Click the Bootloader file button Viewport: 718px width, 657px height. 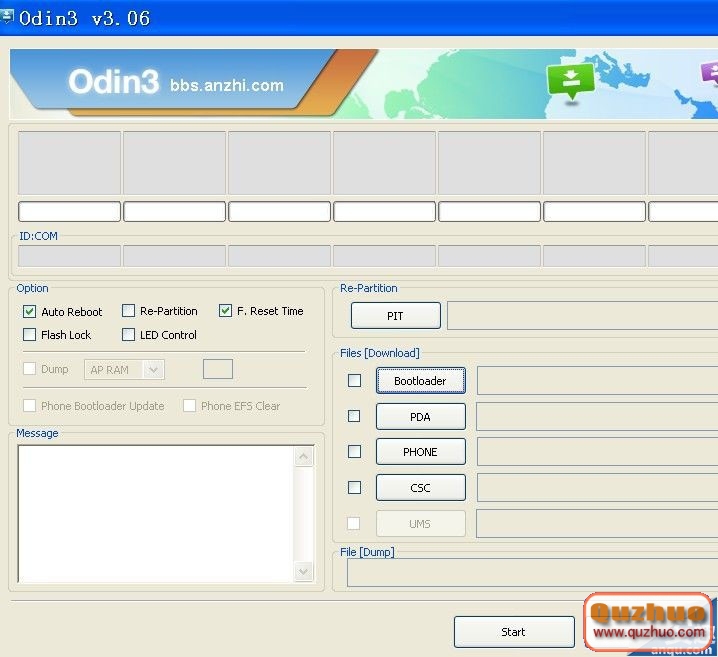pyautogui.click(x=421, y=380)
